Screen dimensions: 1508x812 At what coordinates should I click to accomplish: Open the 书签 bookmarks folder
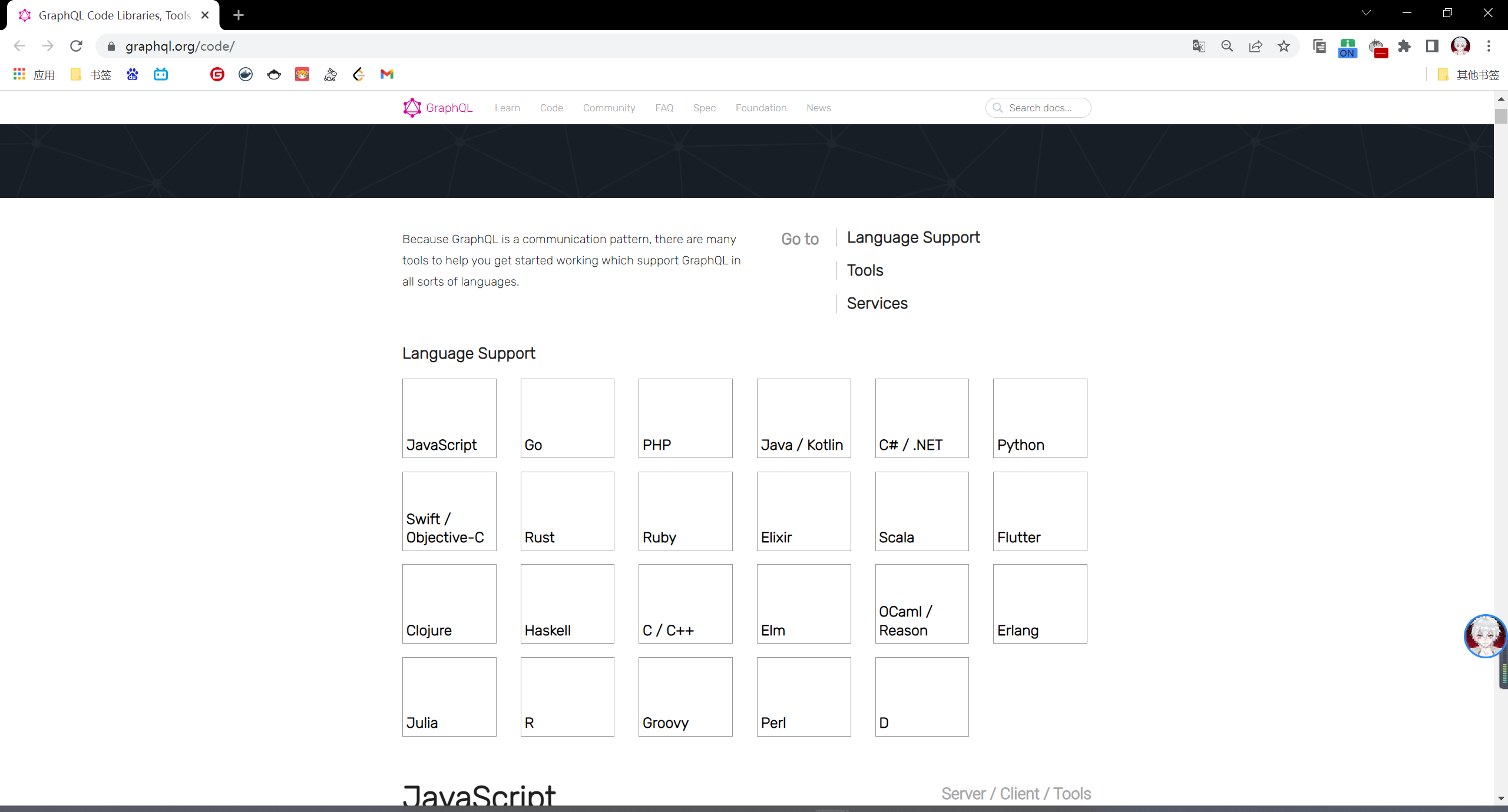(x=91, y=74)
